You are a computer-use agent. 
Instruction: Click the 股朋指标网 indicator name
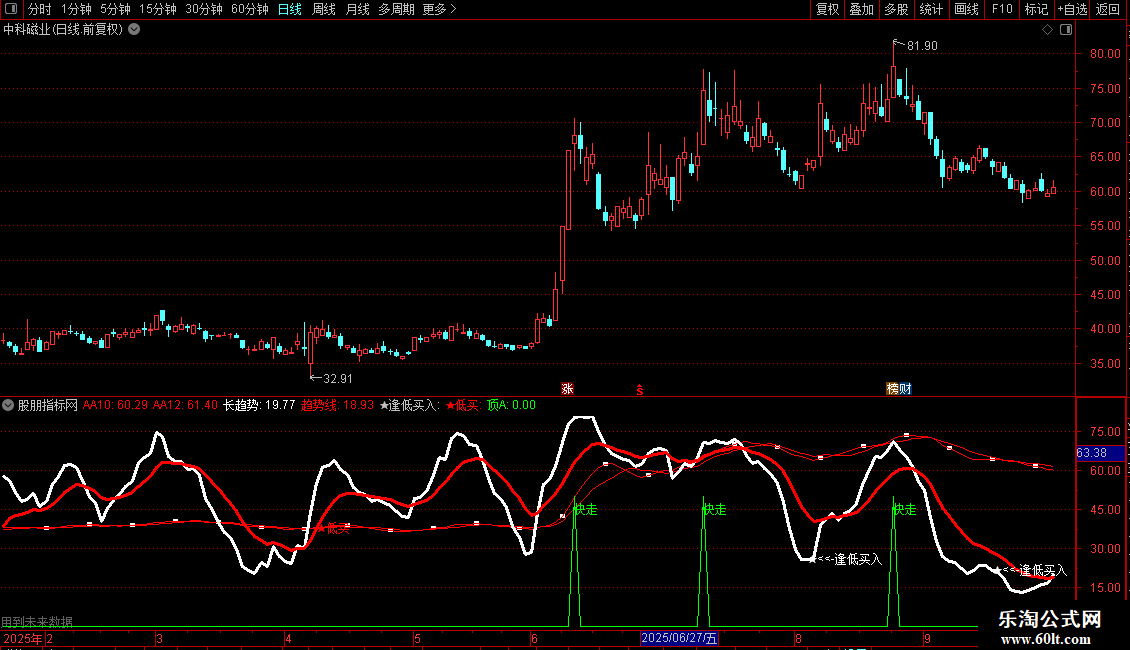tap(48, 405)
